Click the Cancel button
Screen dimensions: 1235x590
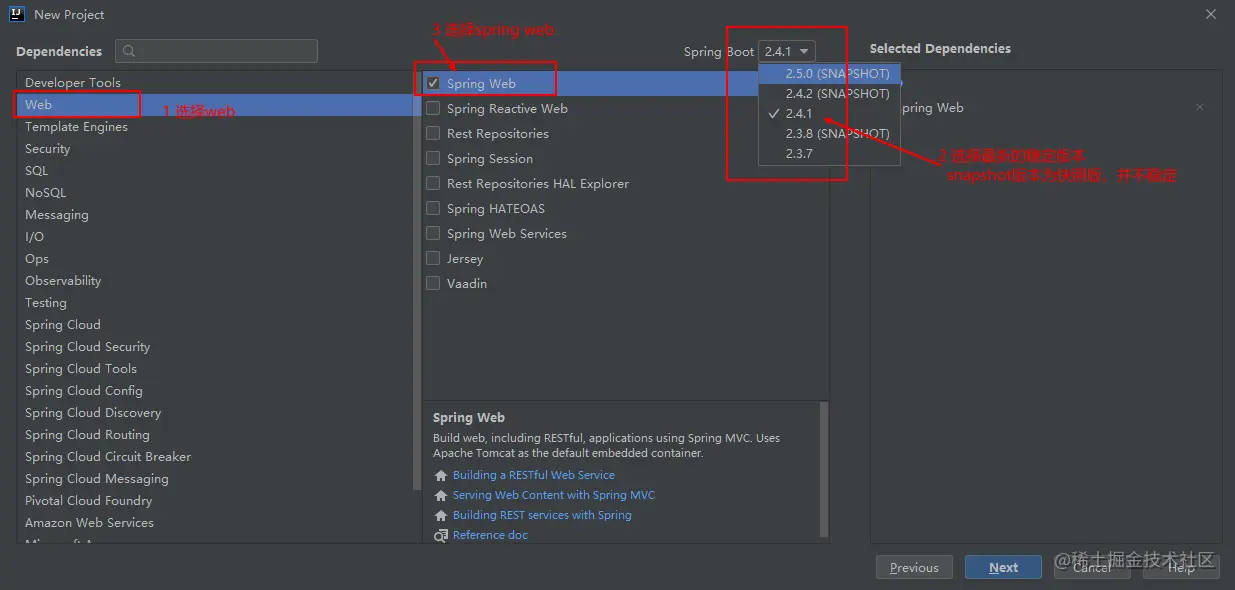point(1092,567)
